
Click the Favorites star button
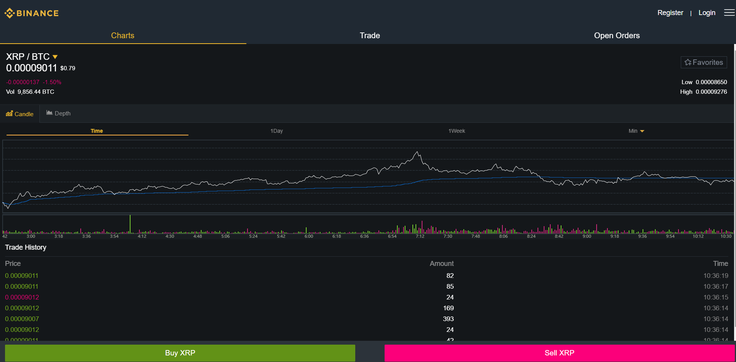coord(704,62)
